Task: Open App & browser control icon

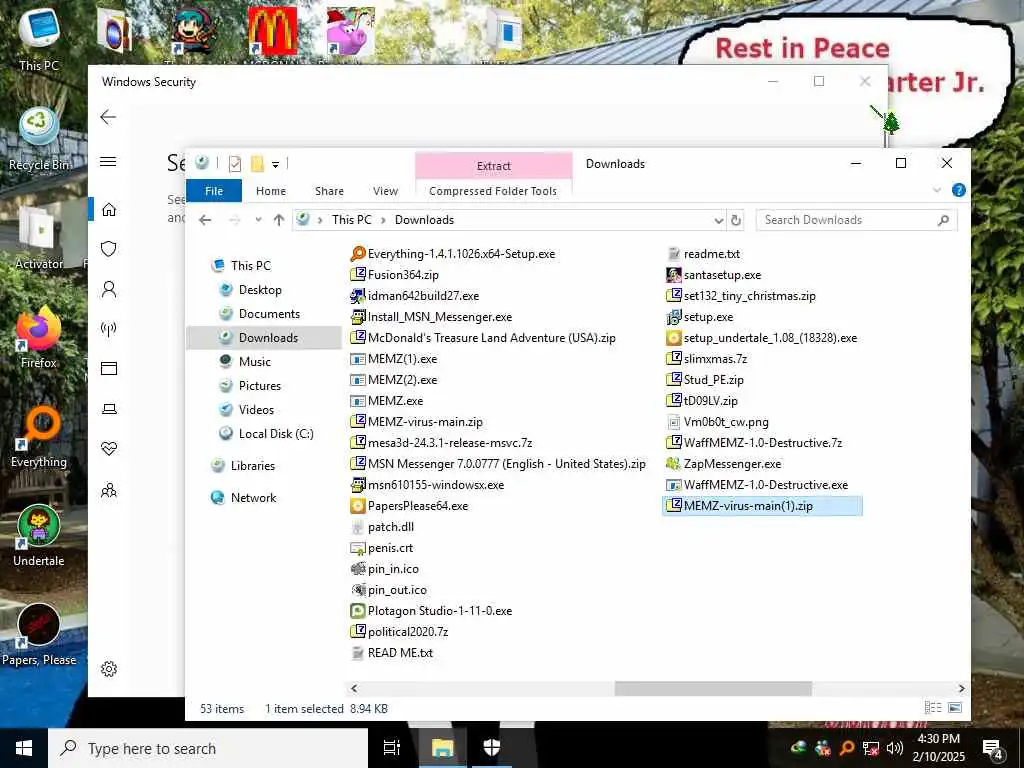Action: [x=109, y=369]
